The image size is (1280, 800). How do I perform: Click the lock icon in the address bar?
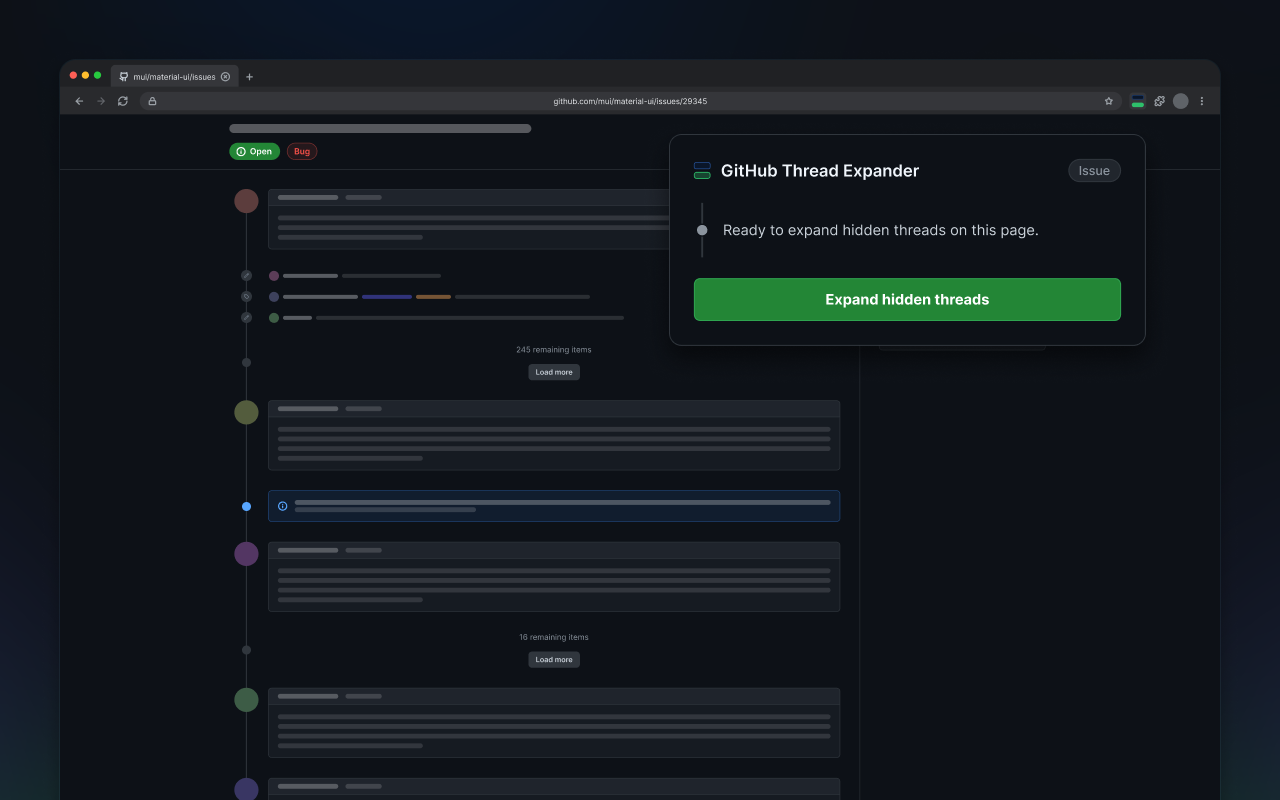coord(152,101)
